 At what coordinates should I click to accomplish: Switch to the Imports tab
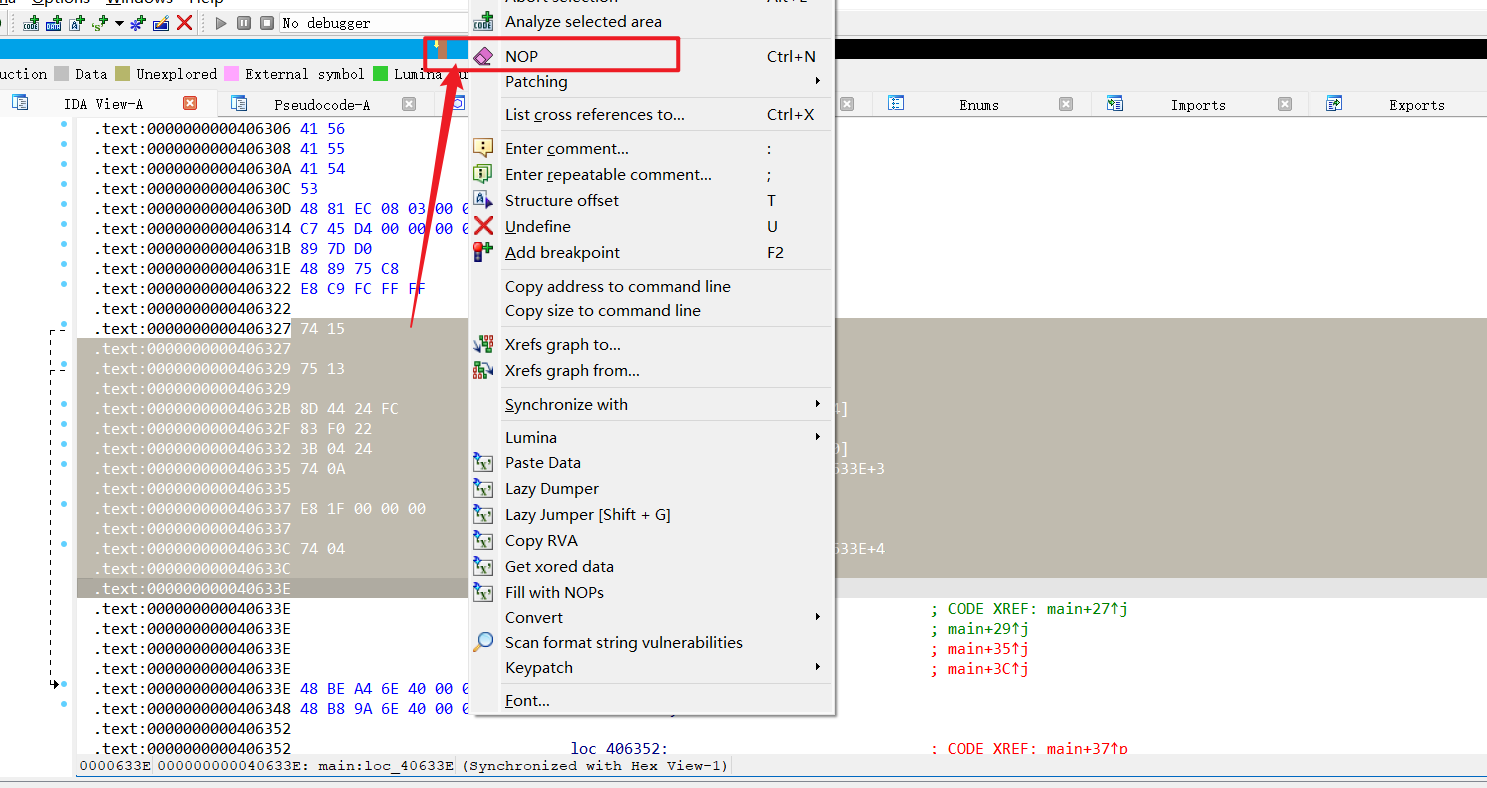(x=1198, y=104)
